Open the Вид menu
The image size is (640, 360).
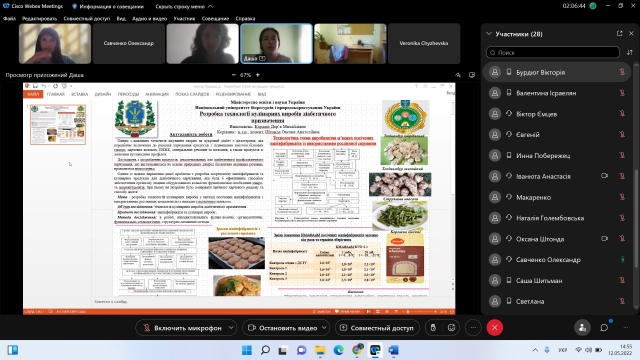click(x=121, y=18)
